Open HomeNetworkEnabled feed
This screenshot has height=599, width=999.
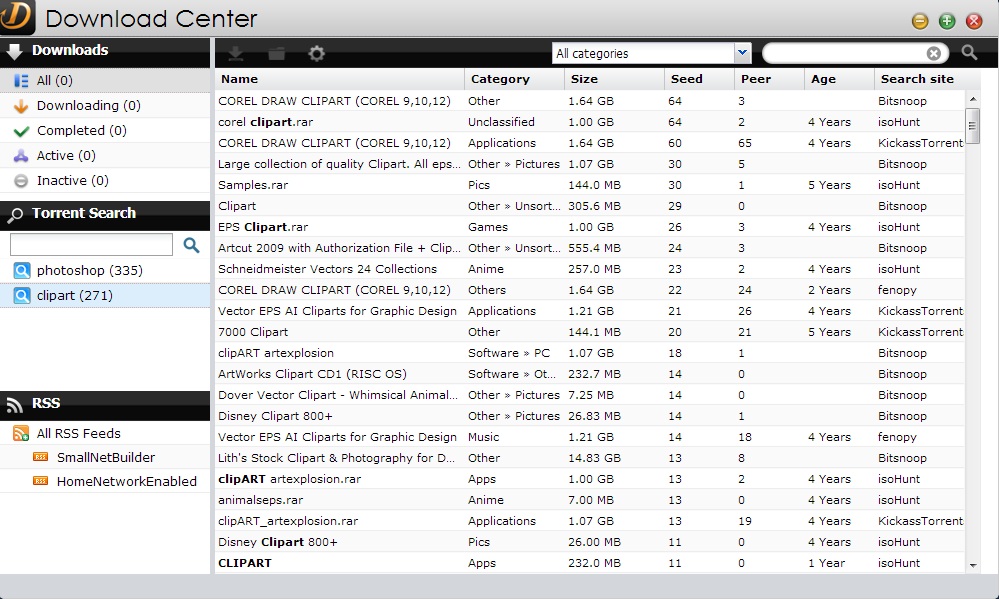tap(105, 481)
